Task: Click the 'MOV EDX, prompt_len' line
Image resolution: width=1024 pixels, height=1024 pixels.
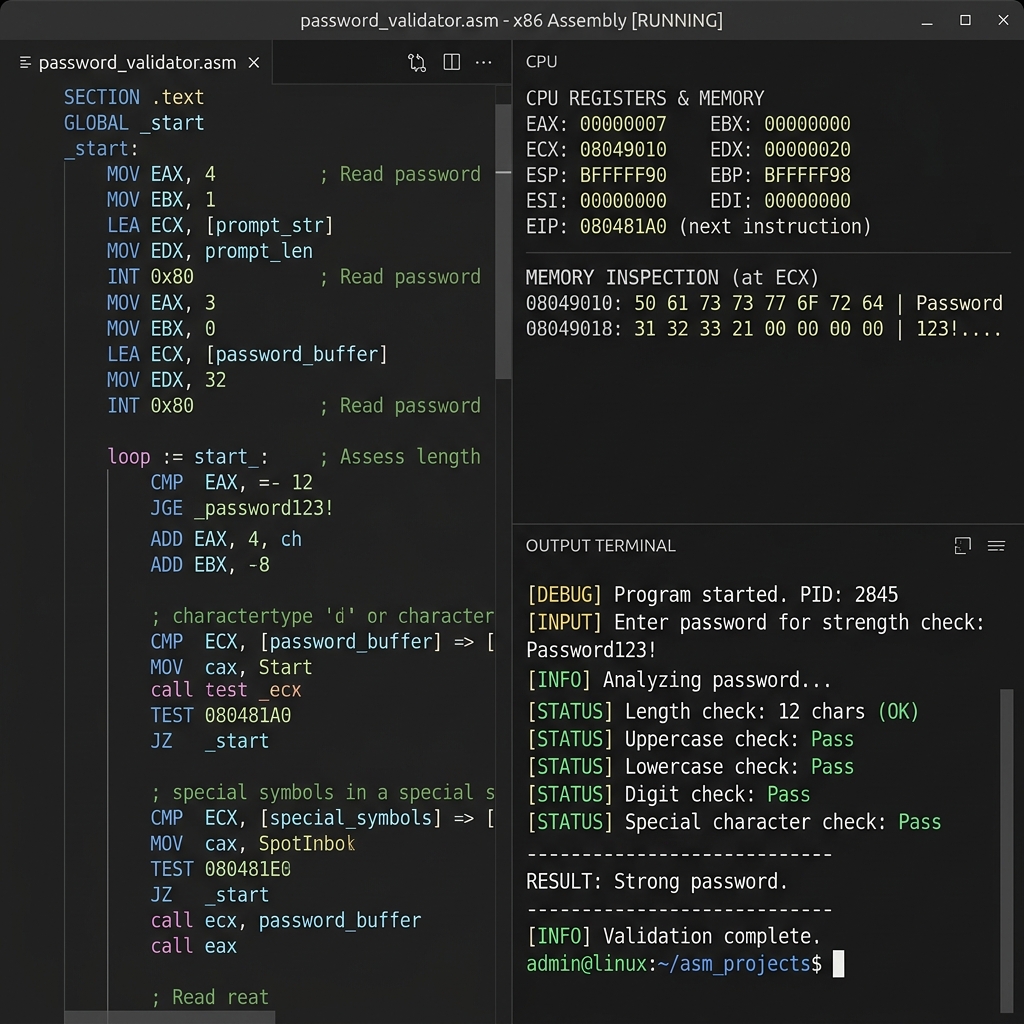Action: pyautogui.click(x=210, y=251)
